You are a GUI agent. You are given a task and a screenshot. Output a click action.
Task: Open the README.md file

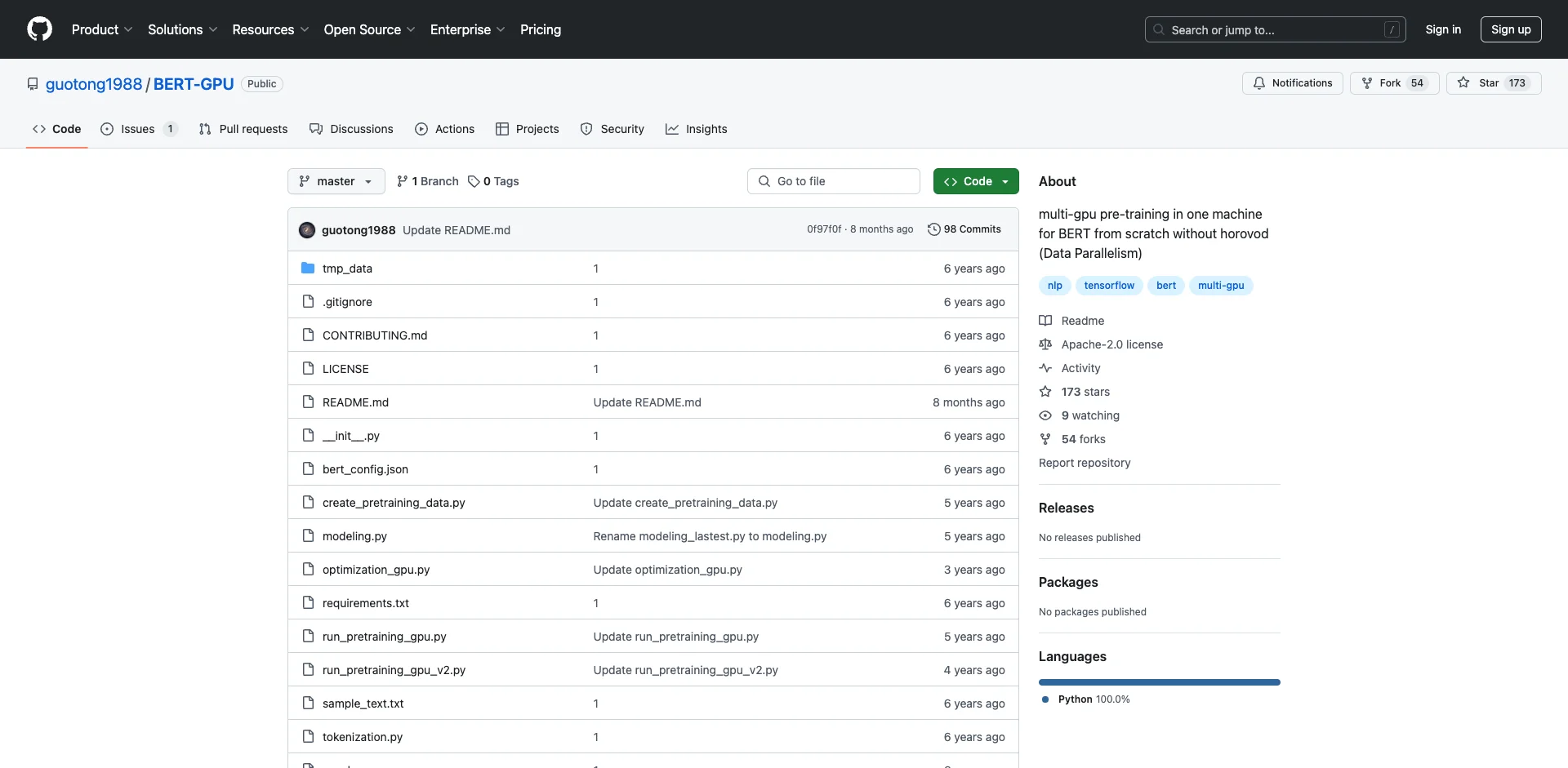tap(355, 402)
